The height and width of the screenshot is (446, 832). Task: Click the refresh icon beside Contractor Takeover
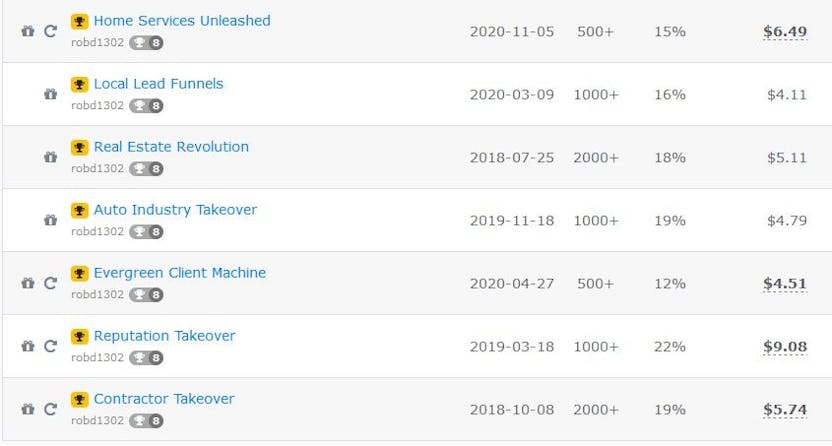[x=50, y=410]
